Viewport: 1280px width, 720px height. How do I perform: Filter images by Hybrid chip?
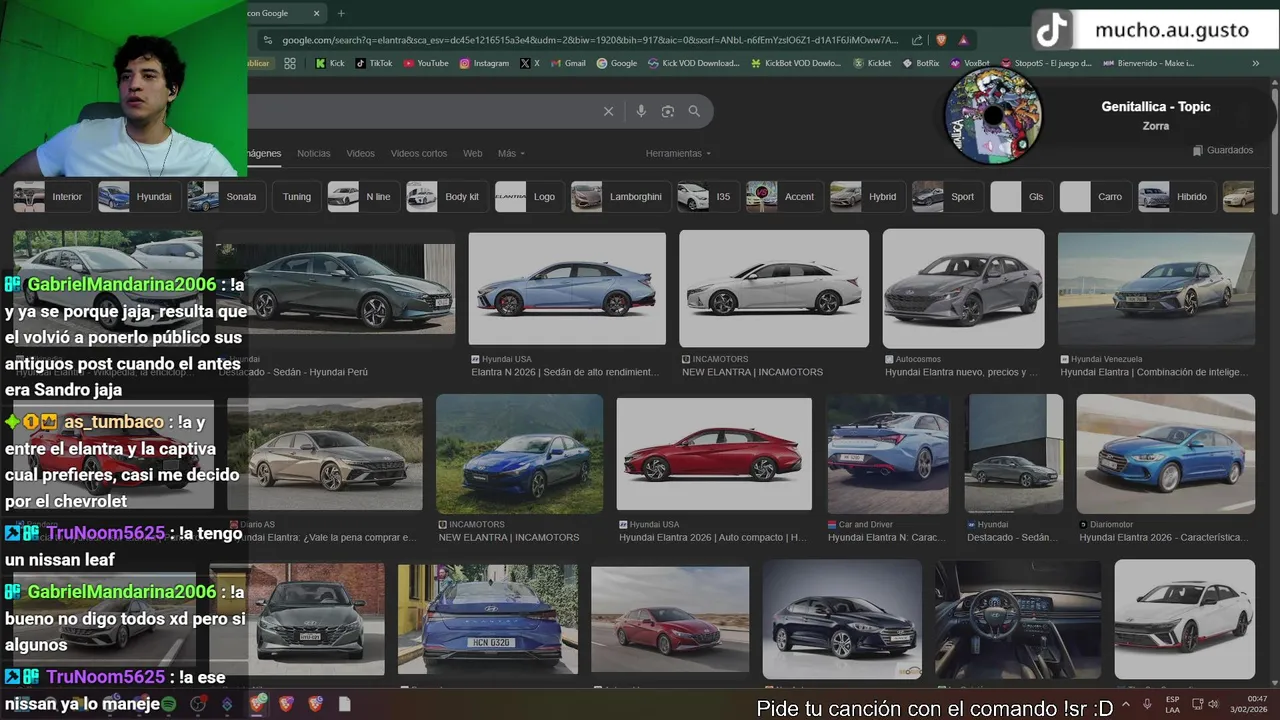pos(866,197)
